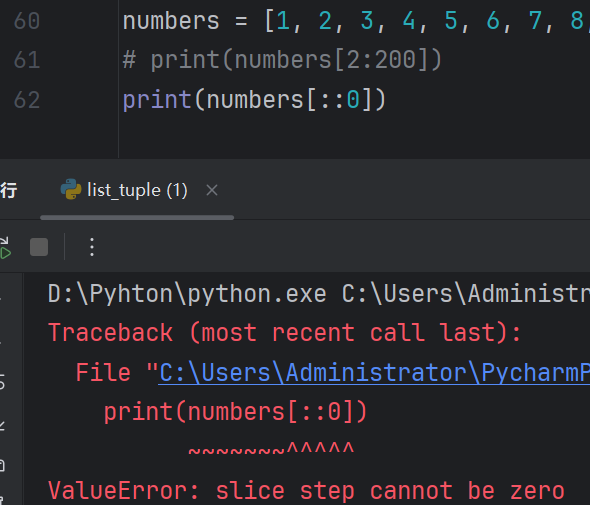Click the print(numbers[::0]) code on line 62

point(254,100)
